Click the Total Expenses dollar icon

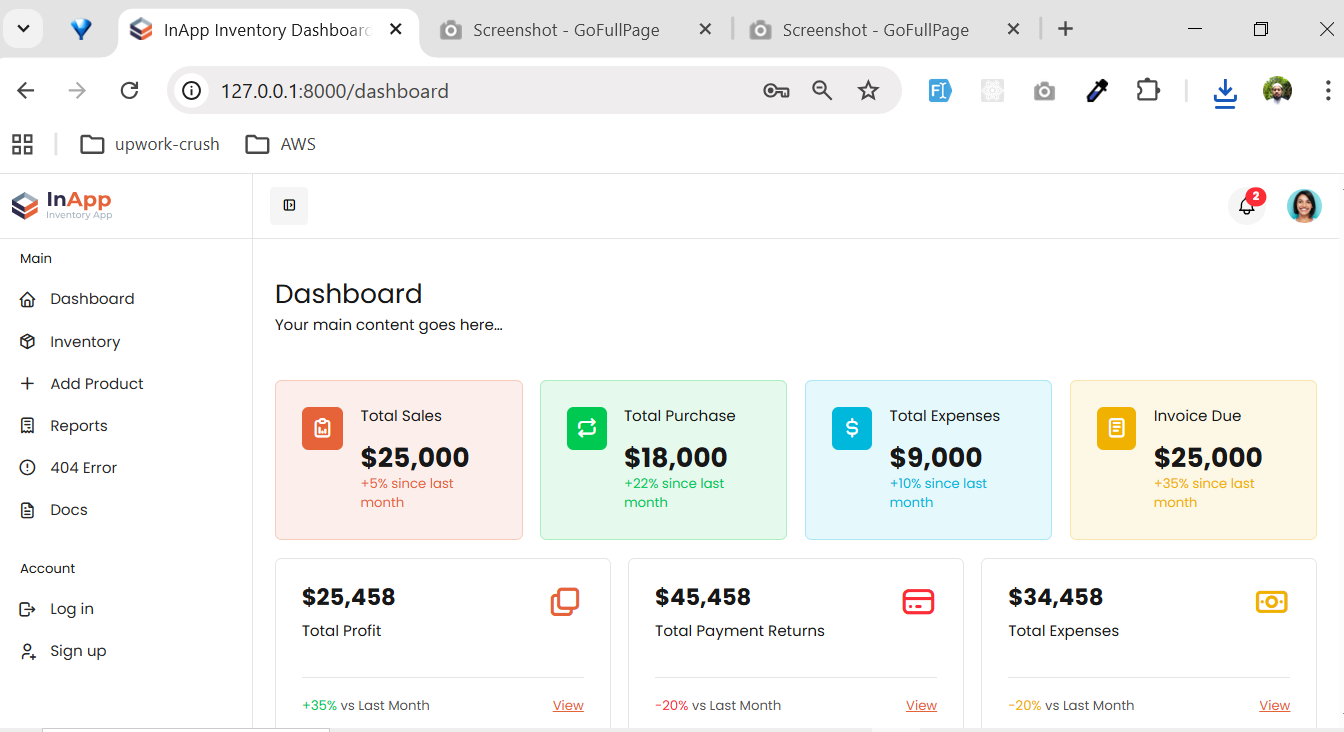point(851,428)
